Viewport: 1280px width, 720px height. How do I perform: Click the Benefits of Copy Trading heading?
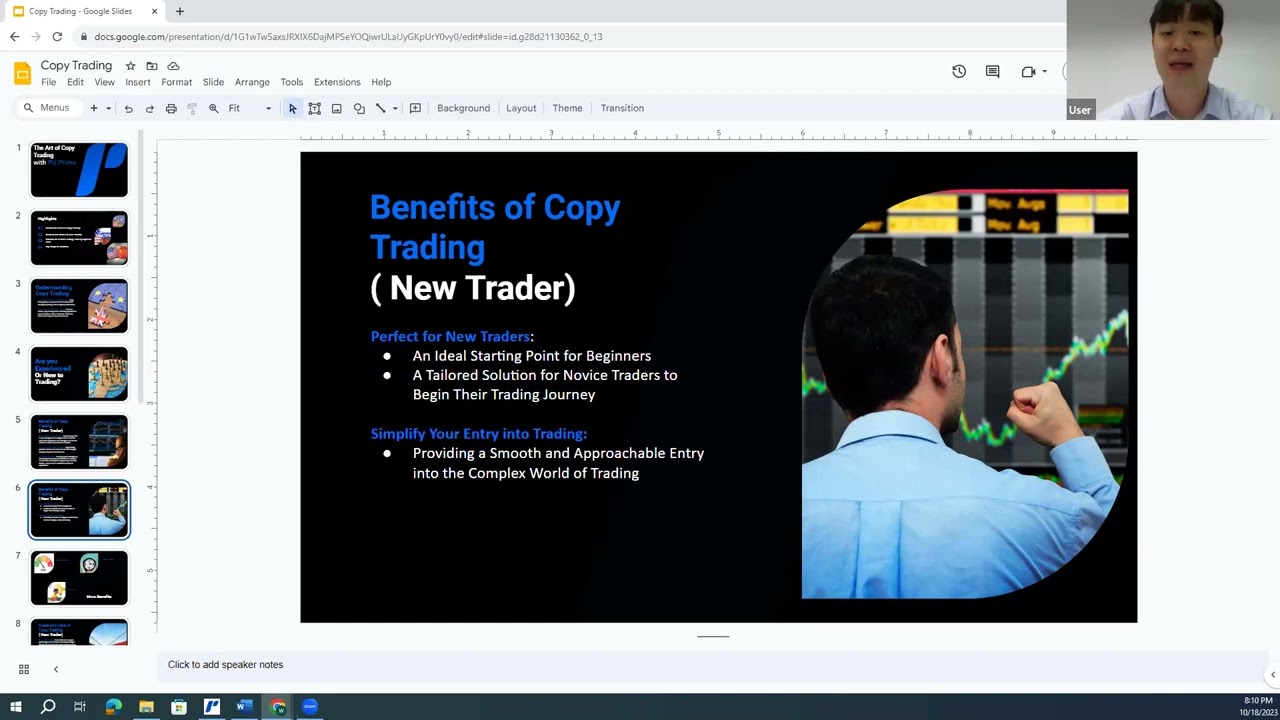(495, 227)
